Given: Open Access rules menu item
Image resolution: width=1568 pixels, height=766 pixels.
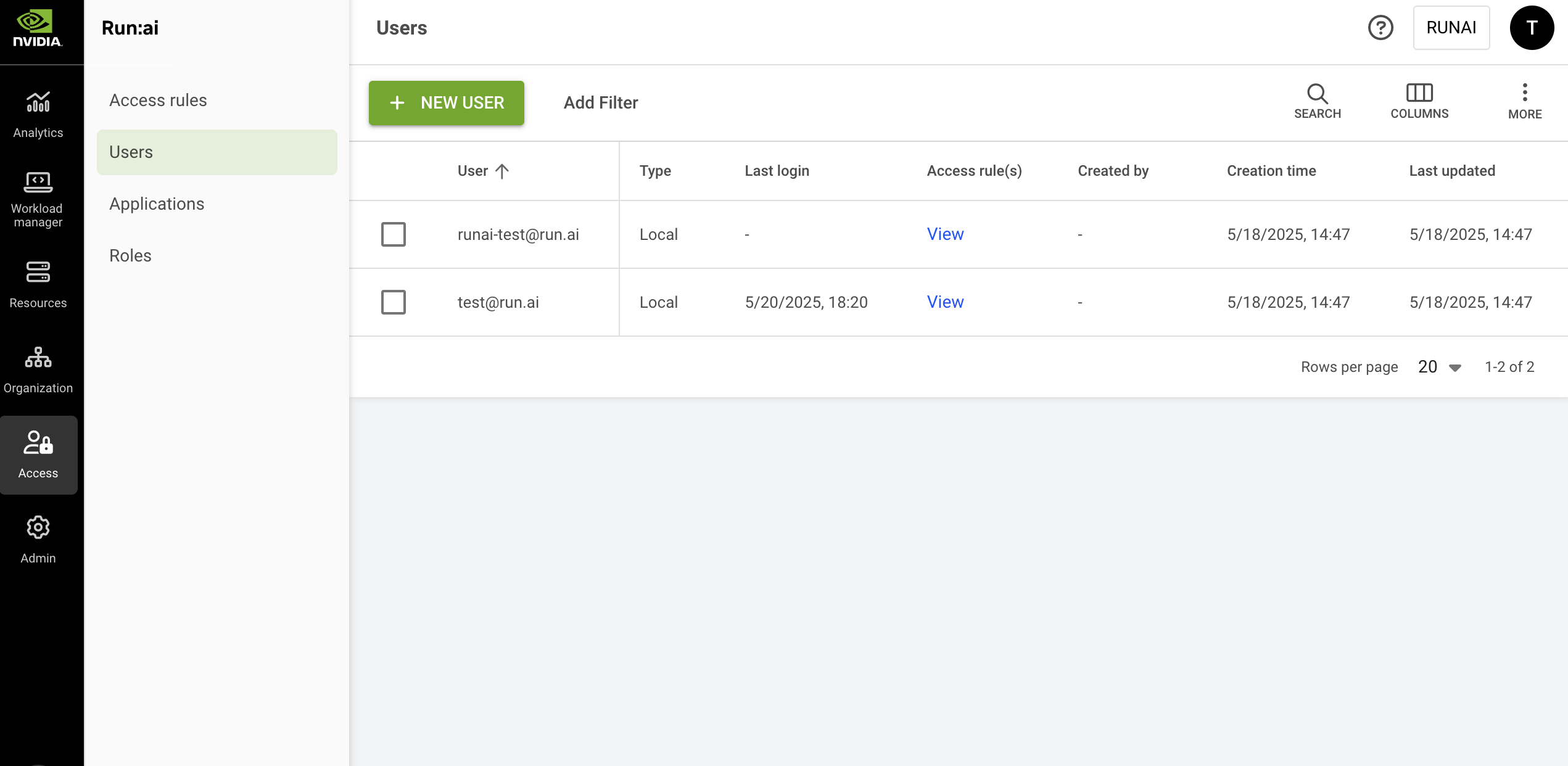Looking at the screenshot, I should [x=158, y=100].
